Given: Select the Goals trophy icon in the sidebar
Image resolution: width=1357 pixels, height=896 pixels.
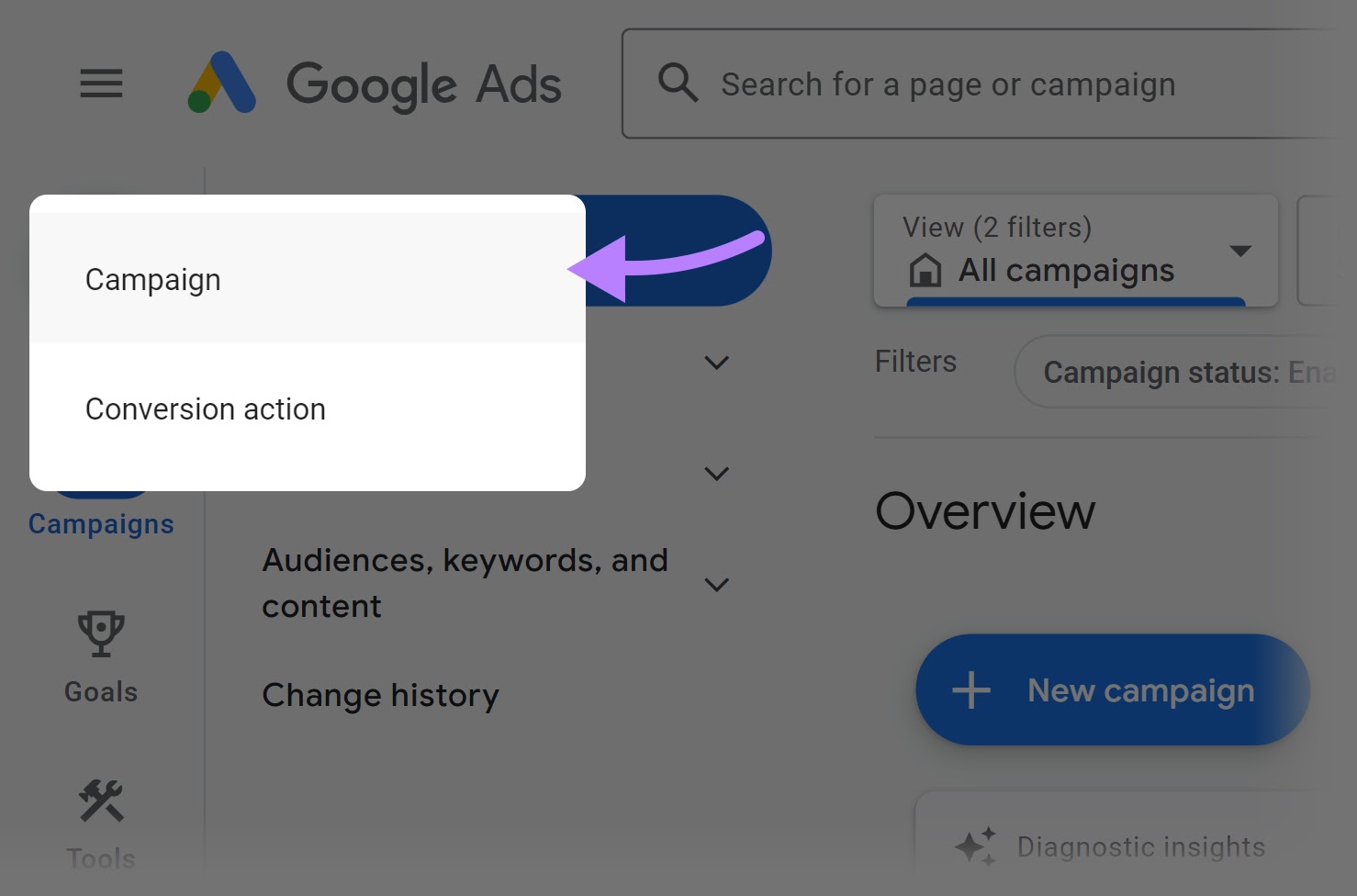Looking at the screenshot, I should [100, 633].
